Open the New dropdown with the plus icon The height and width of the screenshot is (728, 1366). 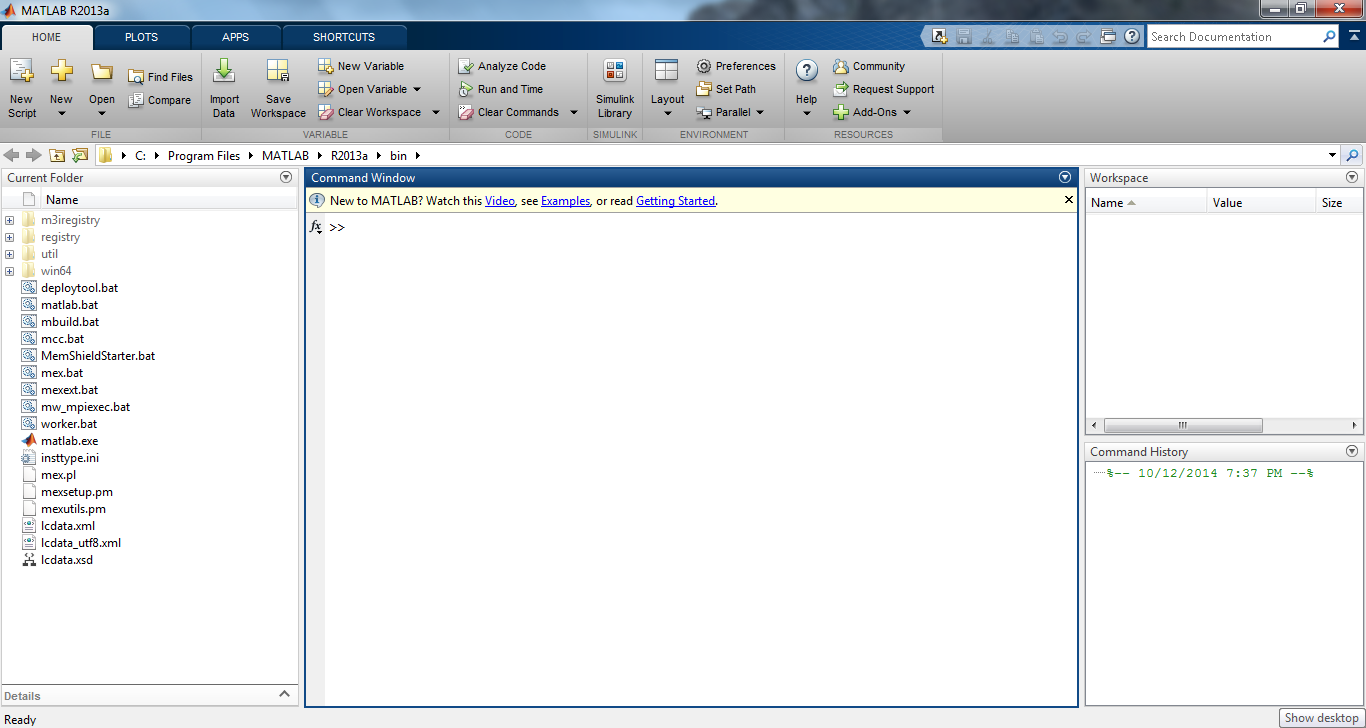pyautogui.click(x=61, y=88)
